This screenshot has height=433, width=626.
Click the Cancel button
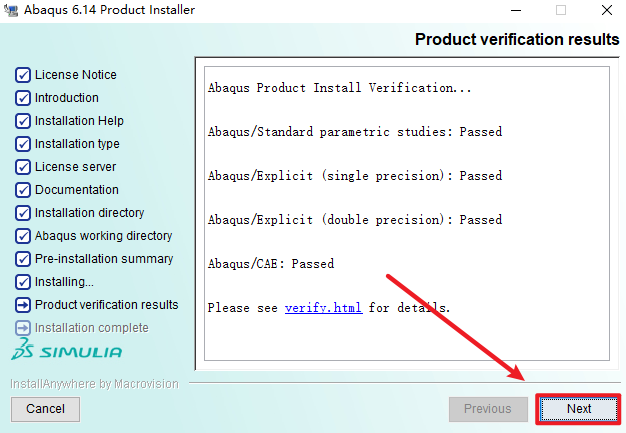coord(45,409)
